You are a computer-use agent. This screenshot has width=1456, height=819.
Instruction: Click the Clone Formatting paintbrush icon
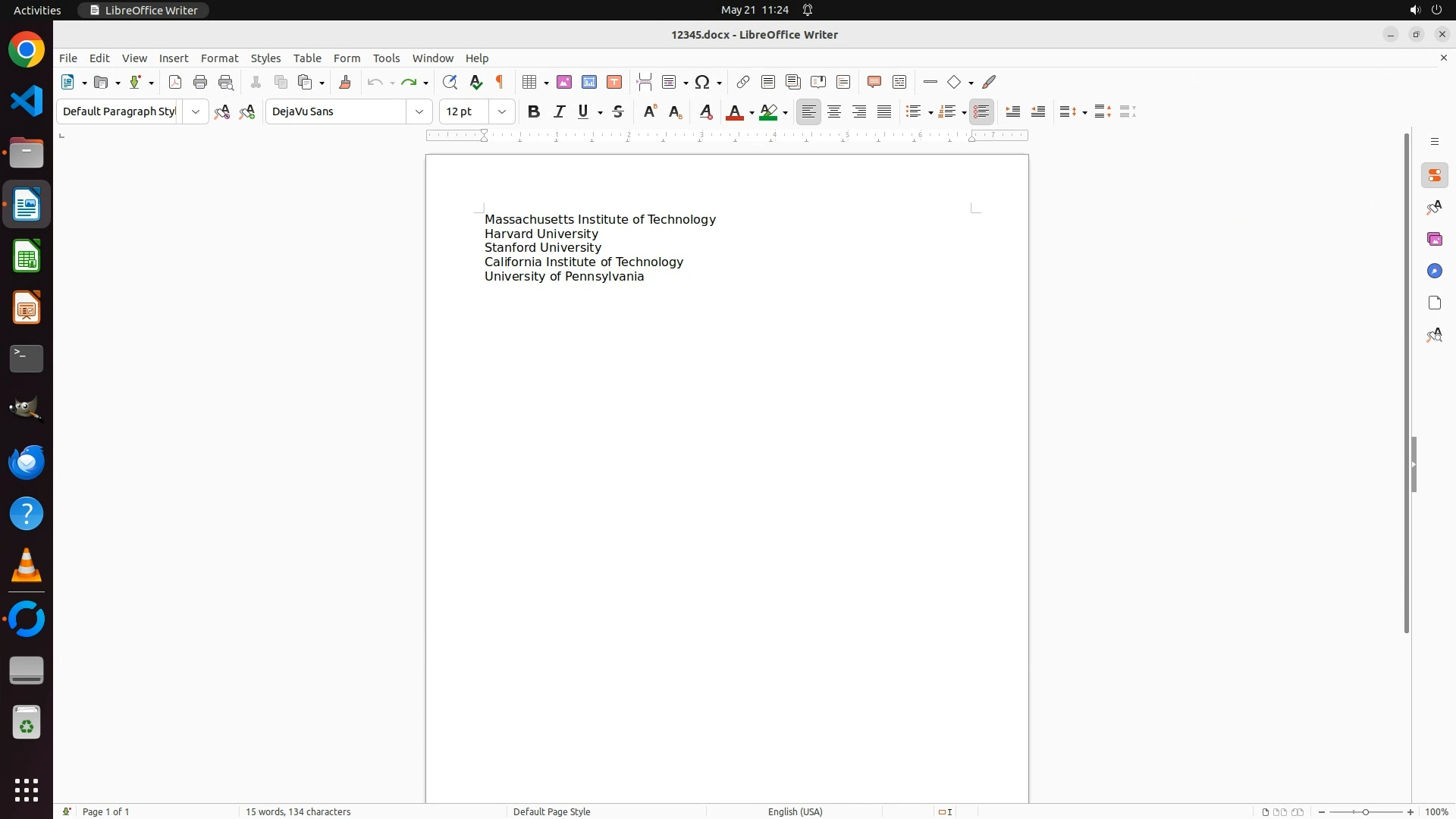click(x=345, y=82)
